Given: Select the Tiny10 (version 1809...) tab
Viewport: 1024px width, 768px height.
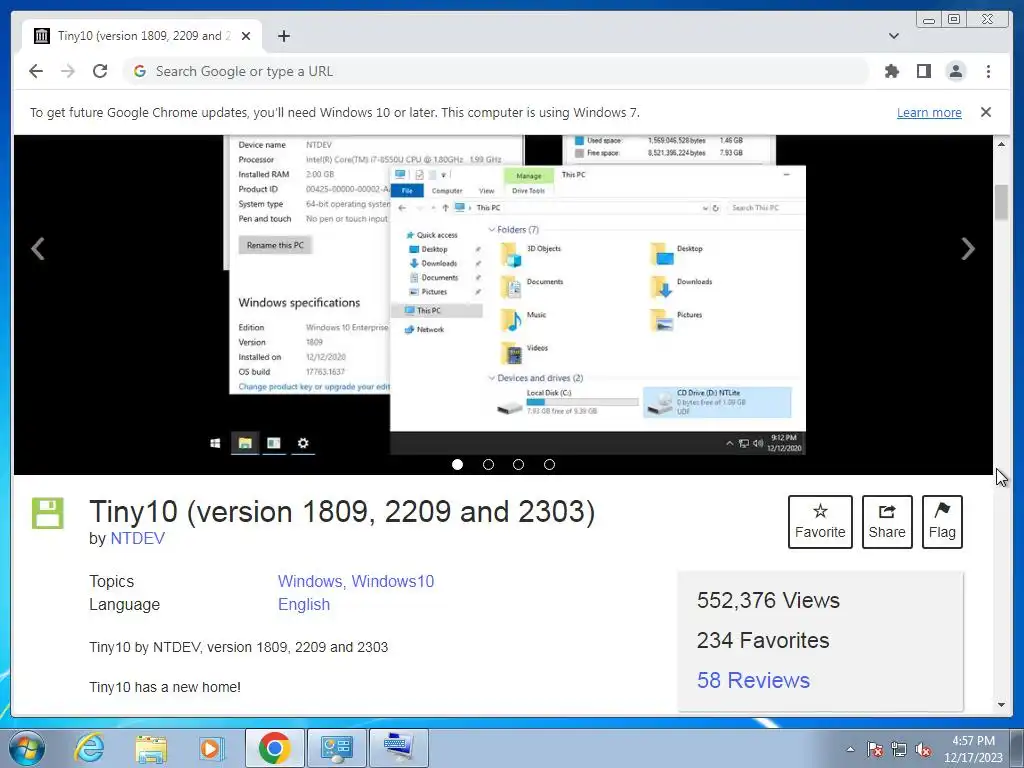Looking at the screenshot, I should point(142,36).
